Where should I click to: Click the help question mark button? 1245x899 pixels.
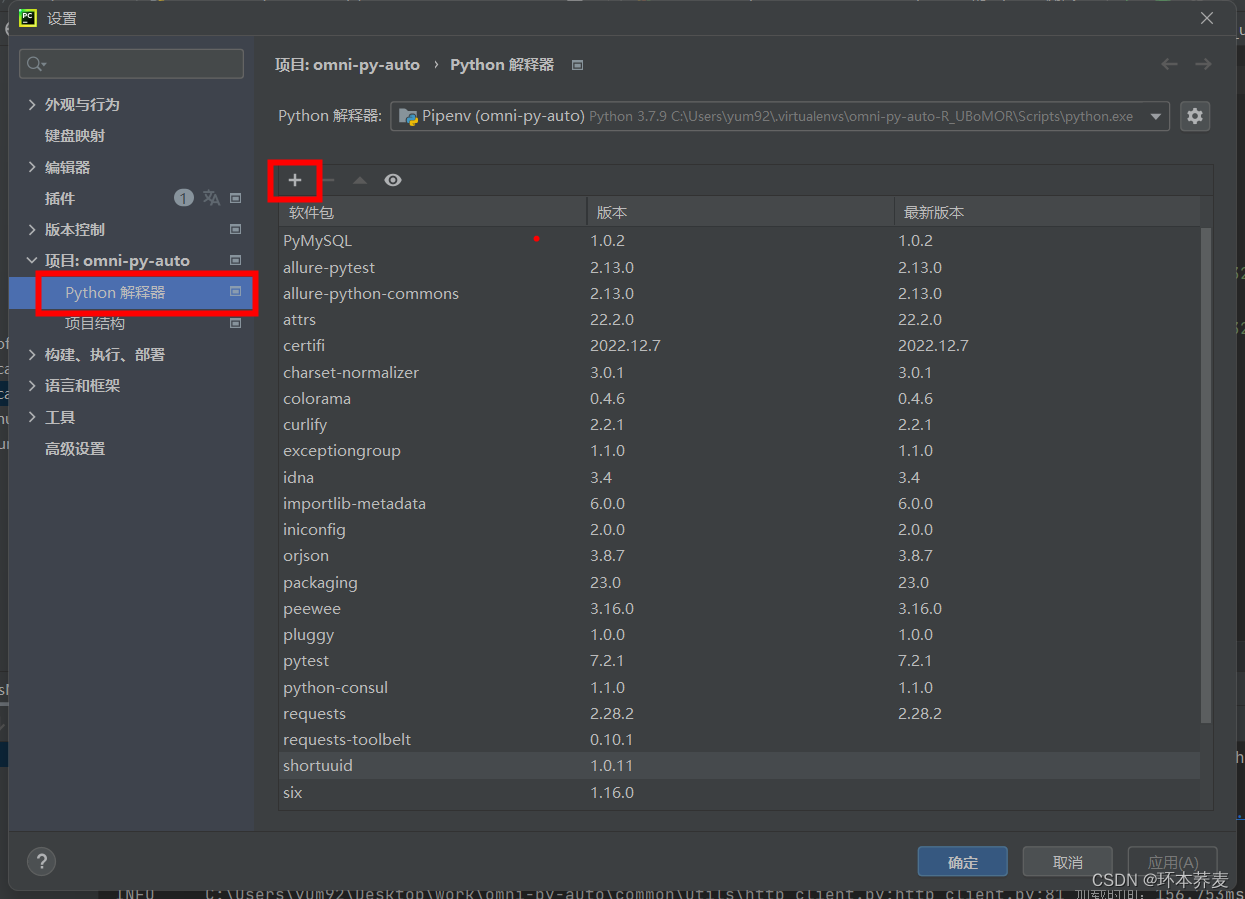click(41, 861)
